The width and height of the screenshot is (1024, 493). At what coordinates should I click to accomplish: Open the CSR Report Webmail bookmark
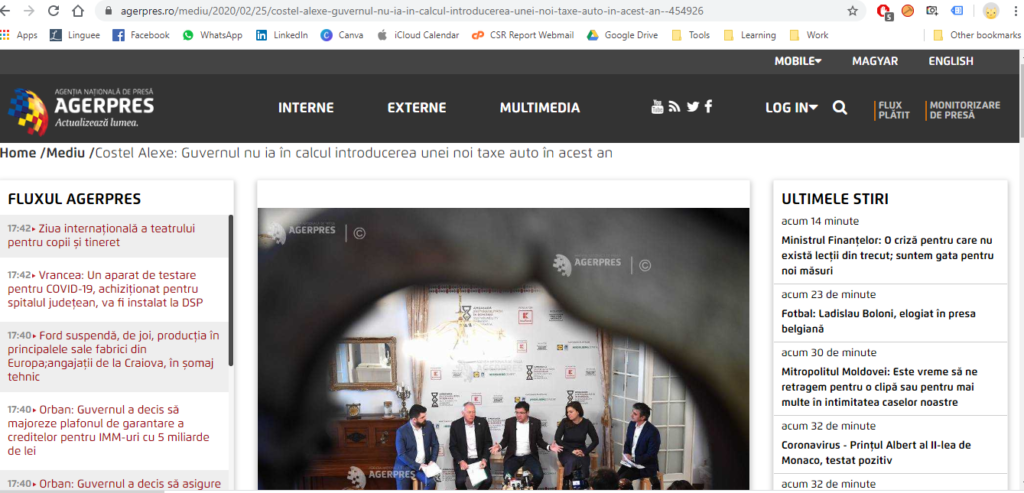(x=522, y=35)
